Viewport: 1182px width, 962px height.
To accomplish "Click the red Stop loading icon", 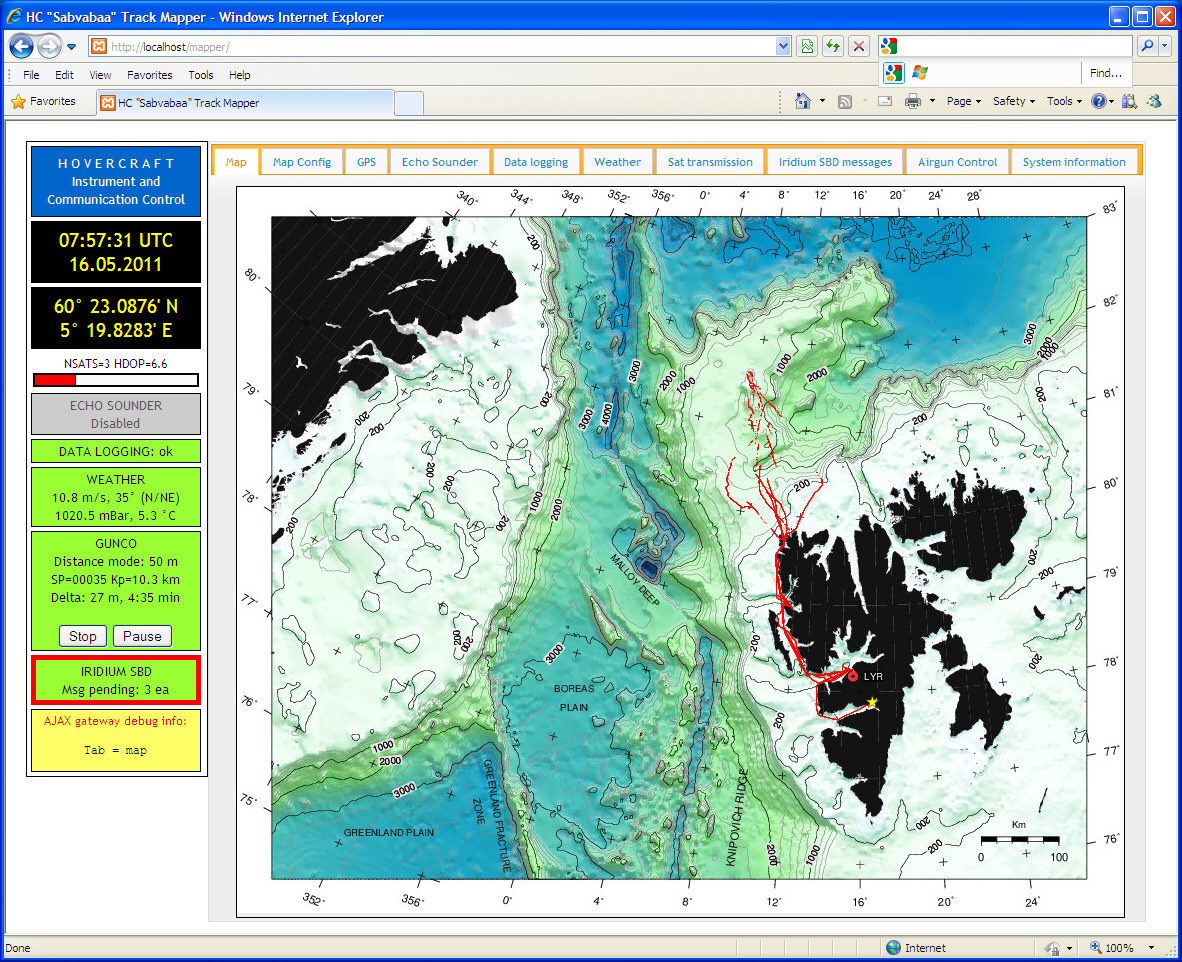I will (x=858, y=46).
